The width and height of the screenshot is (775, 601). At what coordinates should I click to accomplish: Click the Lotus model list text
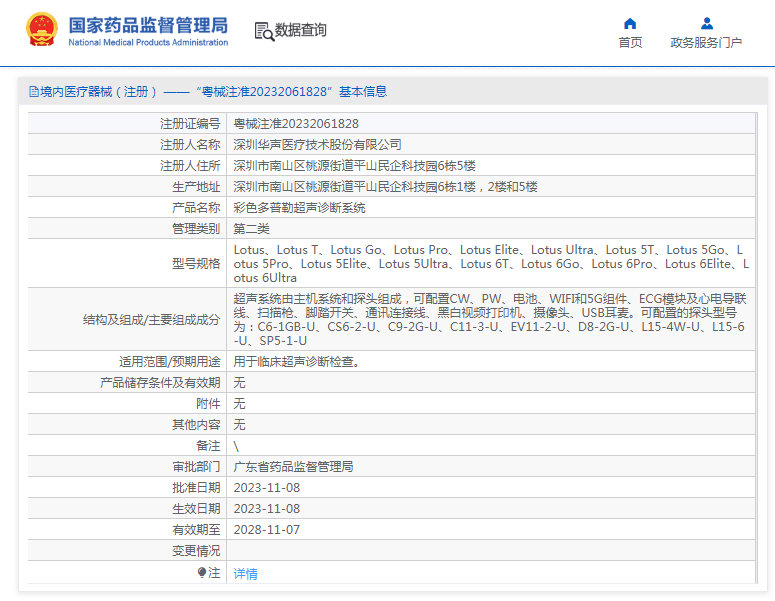491,263
